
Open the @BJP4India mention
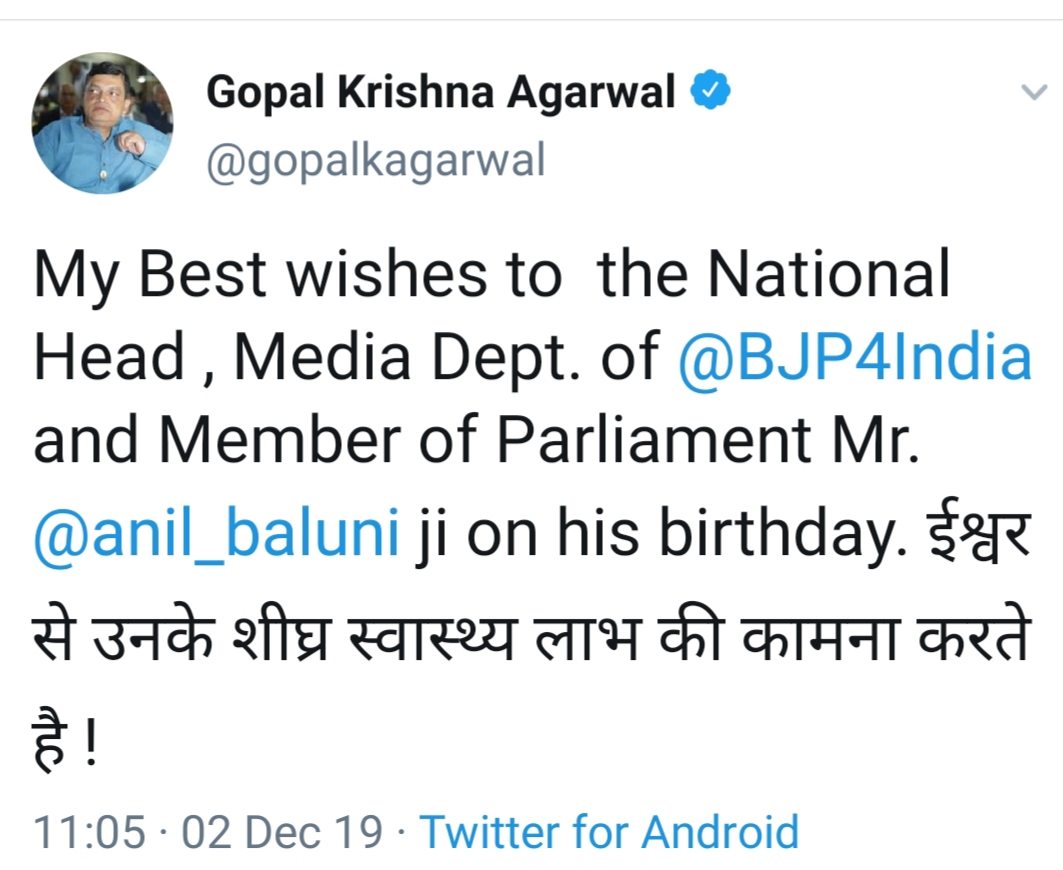855,357
